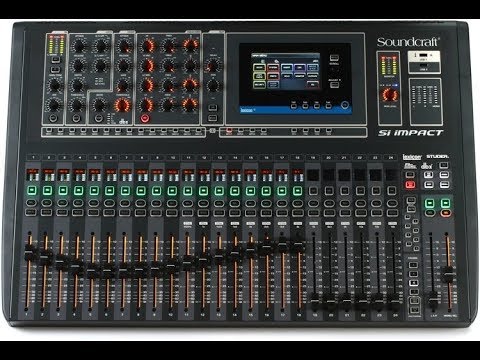The image size is (480, 360).
Task: Click the red lit button in the row below the touchscreen
Action: (x=229, y=131)
